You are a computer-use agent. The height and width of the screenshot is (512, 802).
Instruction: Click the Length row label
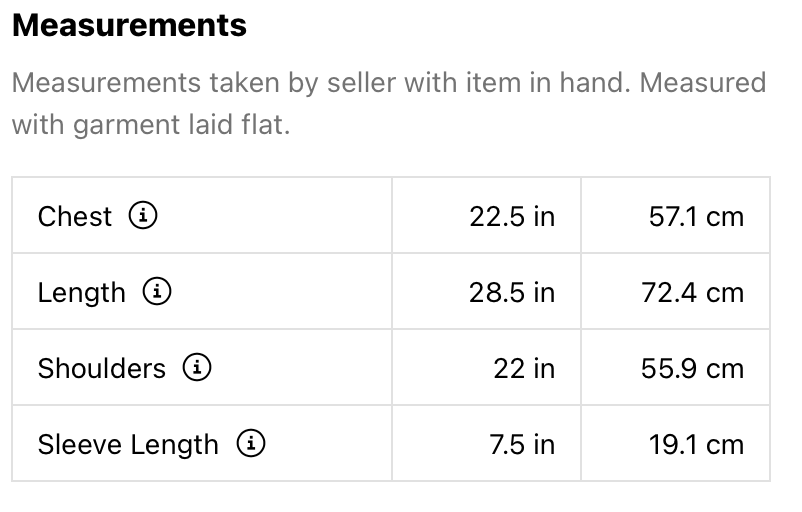(82, 293)
